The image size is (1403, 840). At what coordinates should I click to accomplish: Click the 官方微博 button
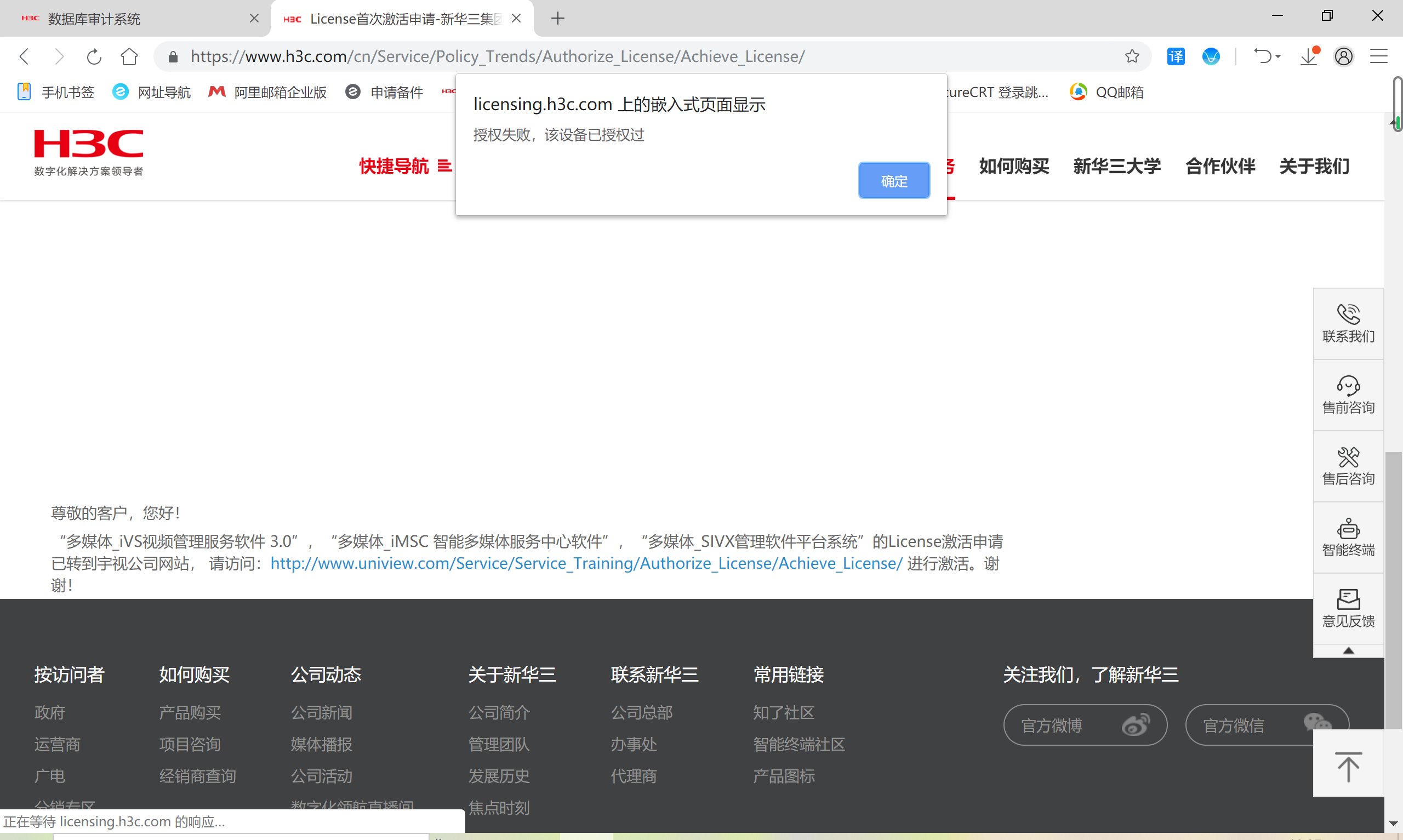point(1085,725)
